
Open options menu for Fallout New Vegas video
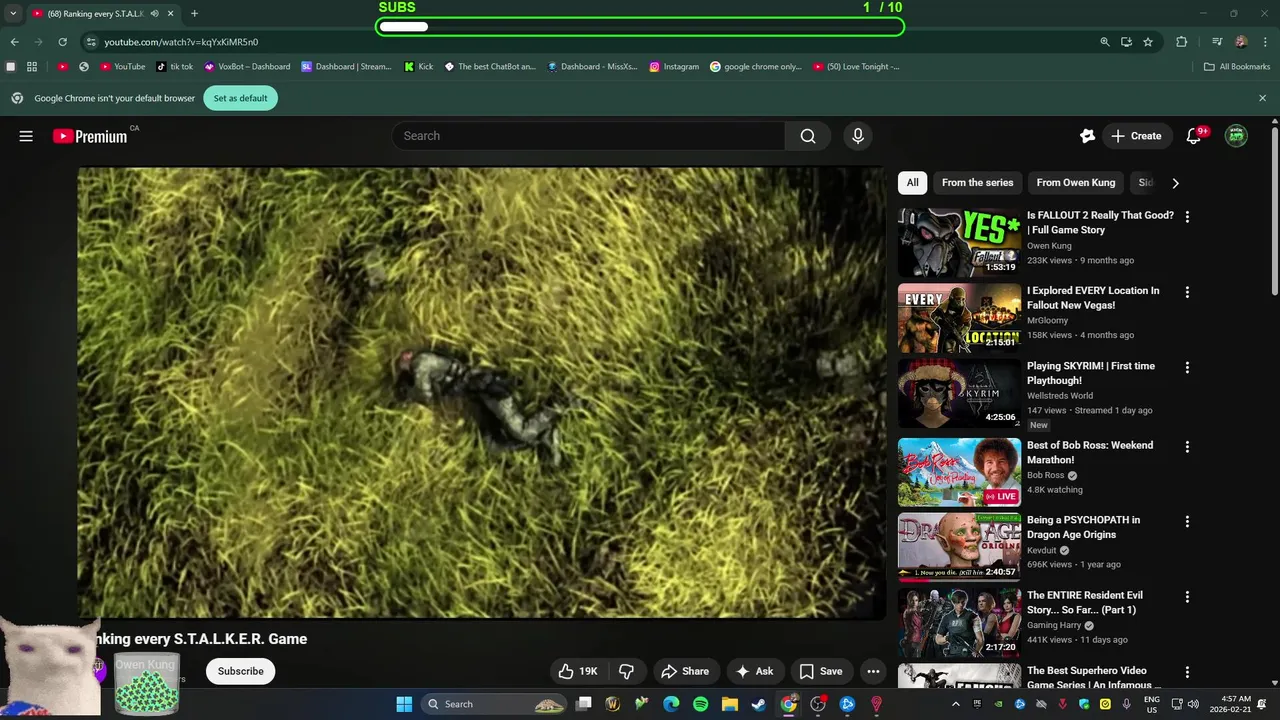pos(1187,292)
